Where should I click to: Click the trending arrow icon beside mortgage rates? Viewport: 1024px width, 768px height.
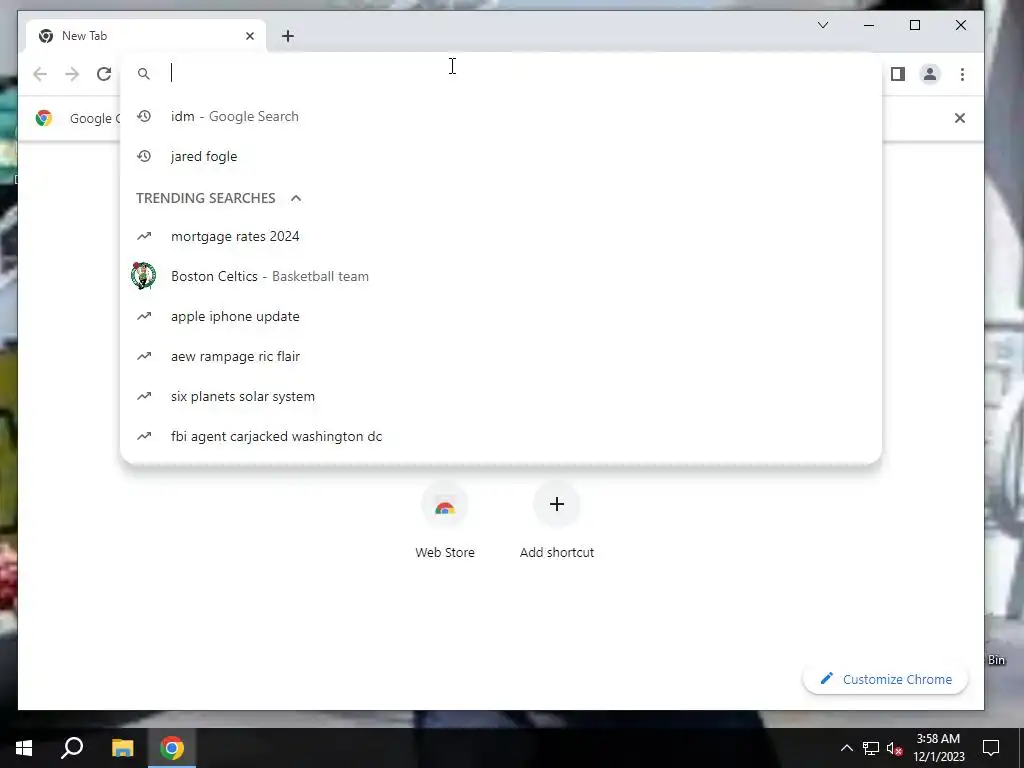(144, 236)
